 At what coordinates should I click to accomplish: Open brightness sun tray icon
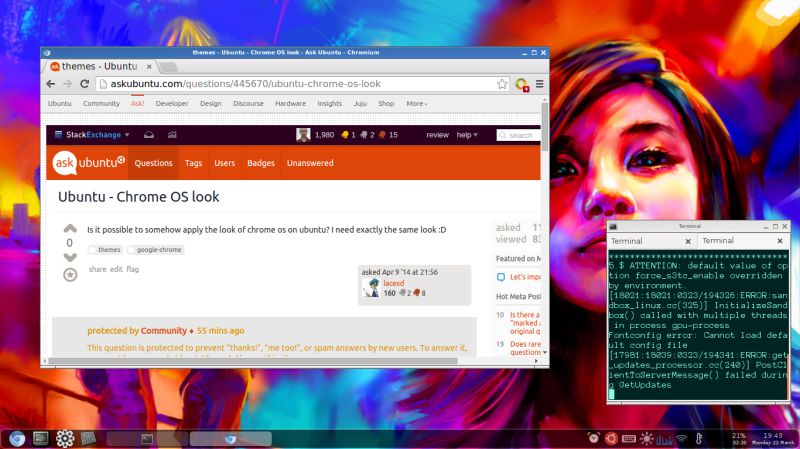pyautogui.click(x=646, y=438)
